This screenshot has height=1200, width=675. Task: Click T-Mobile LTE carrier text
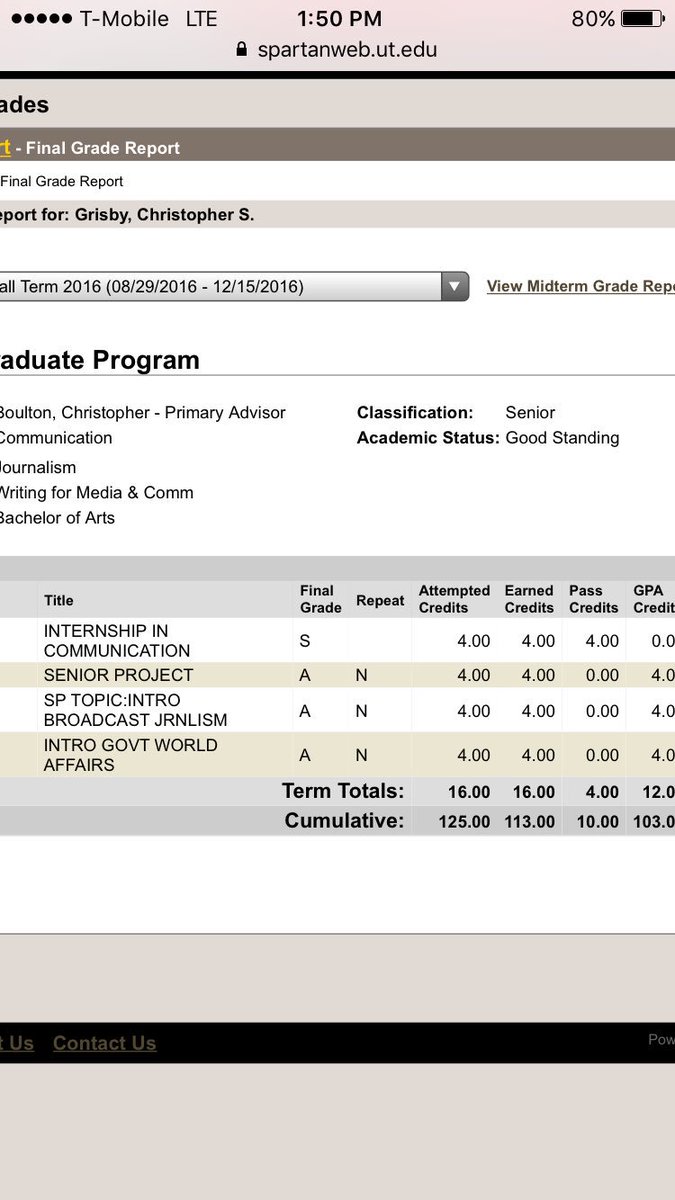coord(150,19)
